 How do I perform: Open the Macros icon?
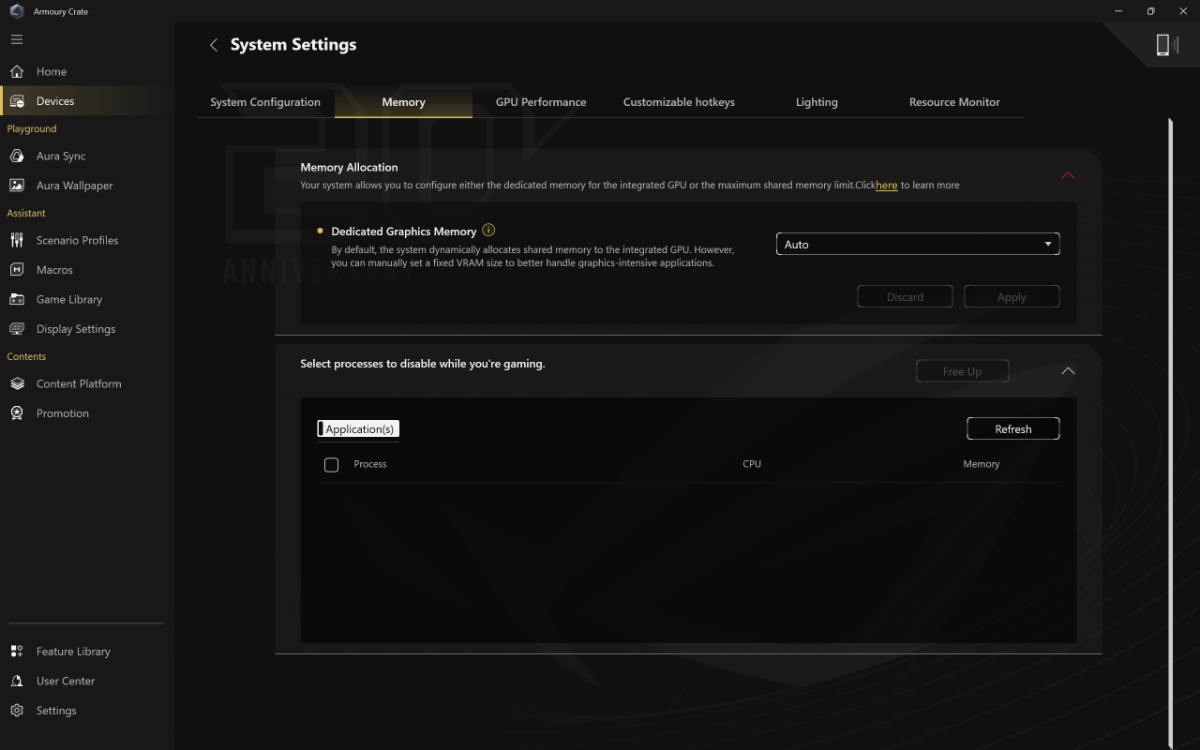point(16,270)
